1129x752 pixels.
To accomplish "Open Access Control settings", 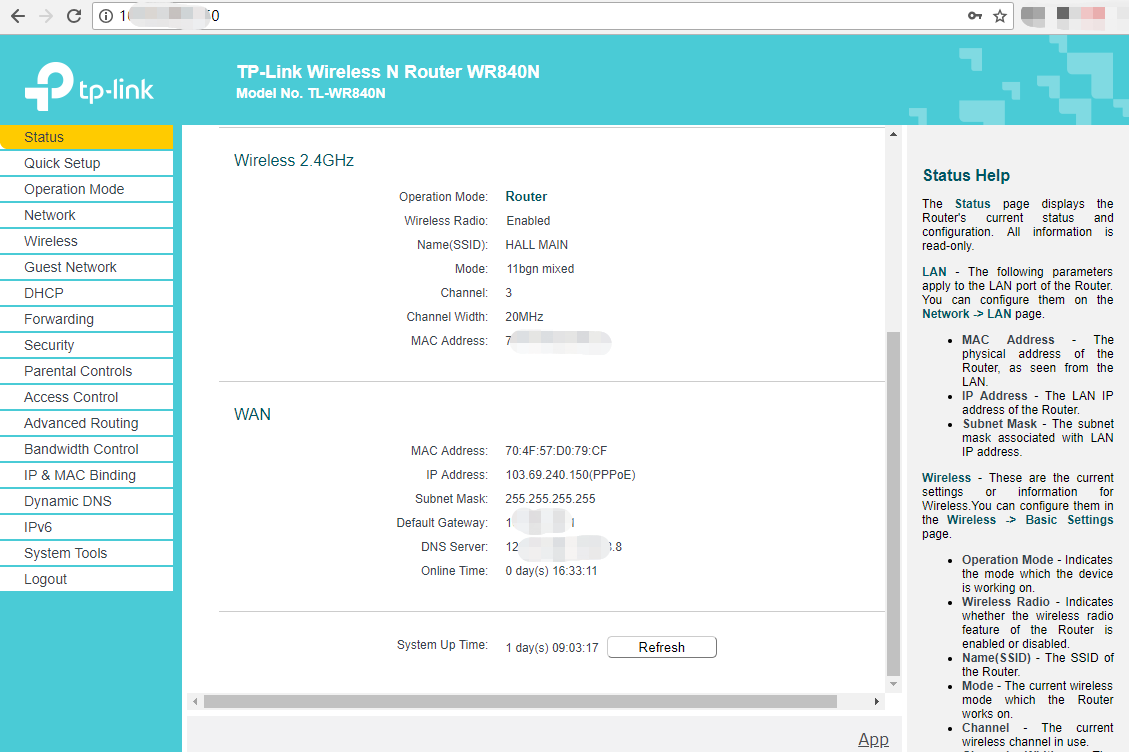I will [86, 397].
